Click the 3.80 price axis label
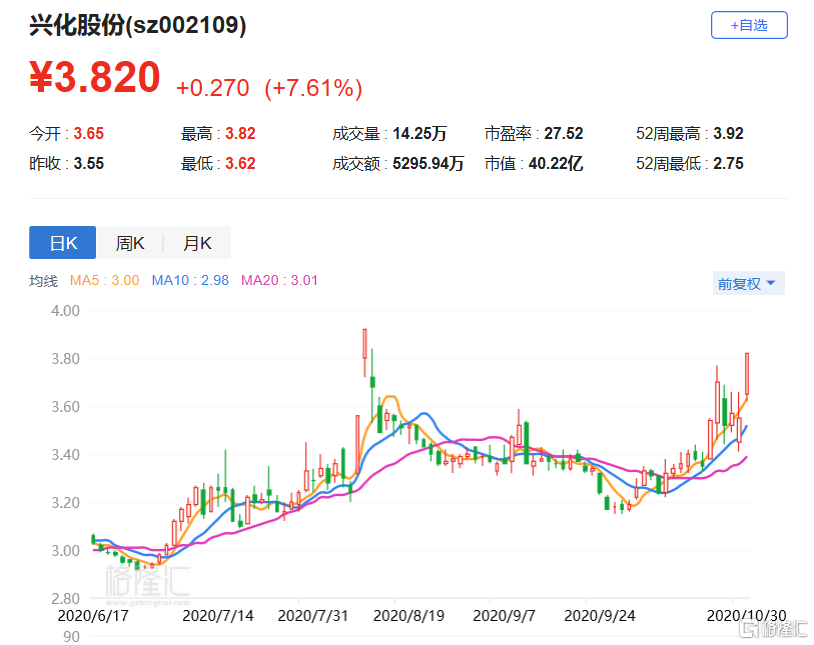This screenshot has height=645, width=814. pos(65,358)
